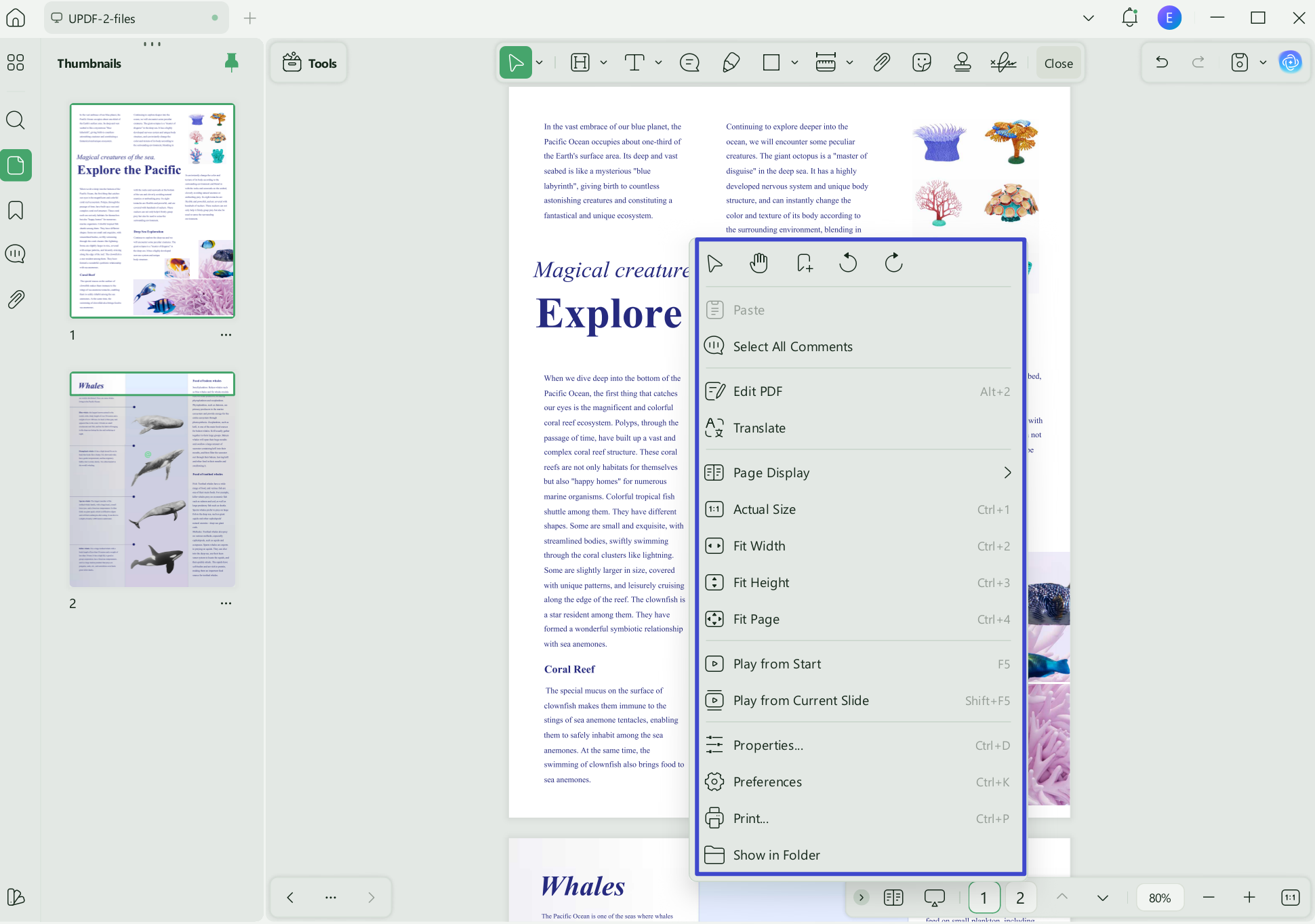Set zoom to Actual Size
The height and width of the screenshot is (924, 1315).
(x=858, y=509)
